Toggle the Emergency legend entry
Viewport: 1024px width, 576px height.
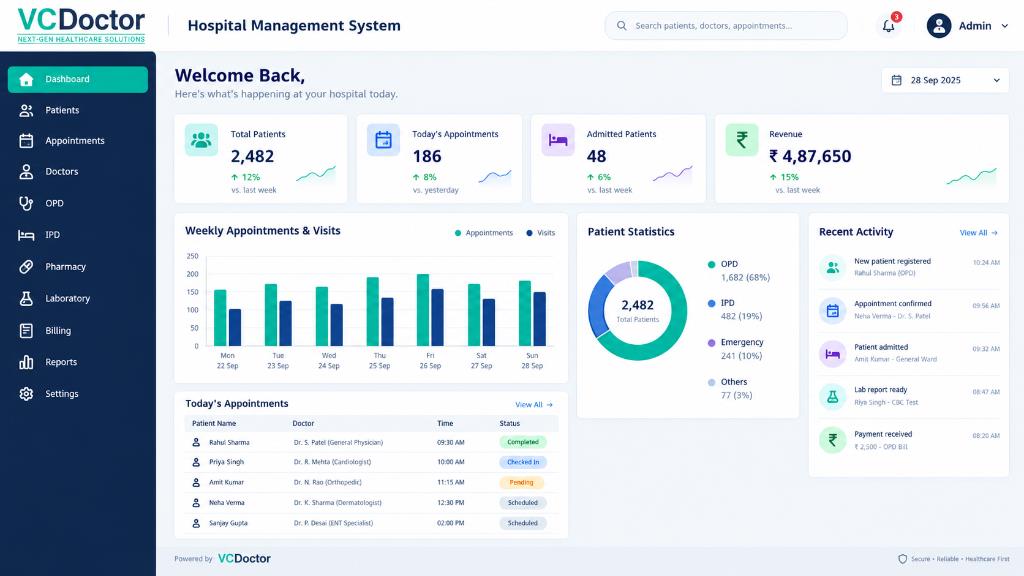tap(736, 349)
